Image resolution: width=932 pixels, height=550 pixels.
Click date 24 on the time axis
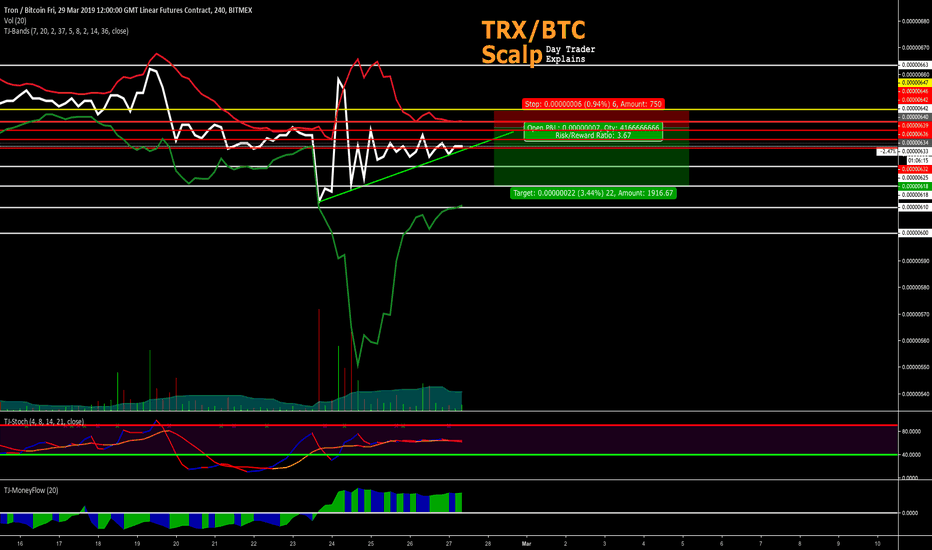332,543
